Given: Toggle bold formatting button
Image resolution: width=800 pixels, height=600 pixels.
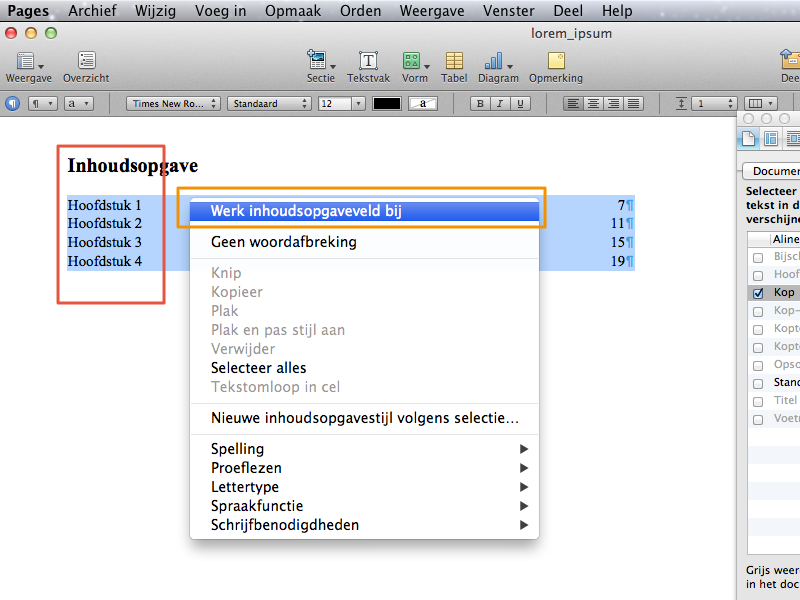Looking at the screenshot, I should [x=480, y=104].
